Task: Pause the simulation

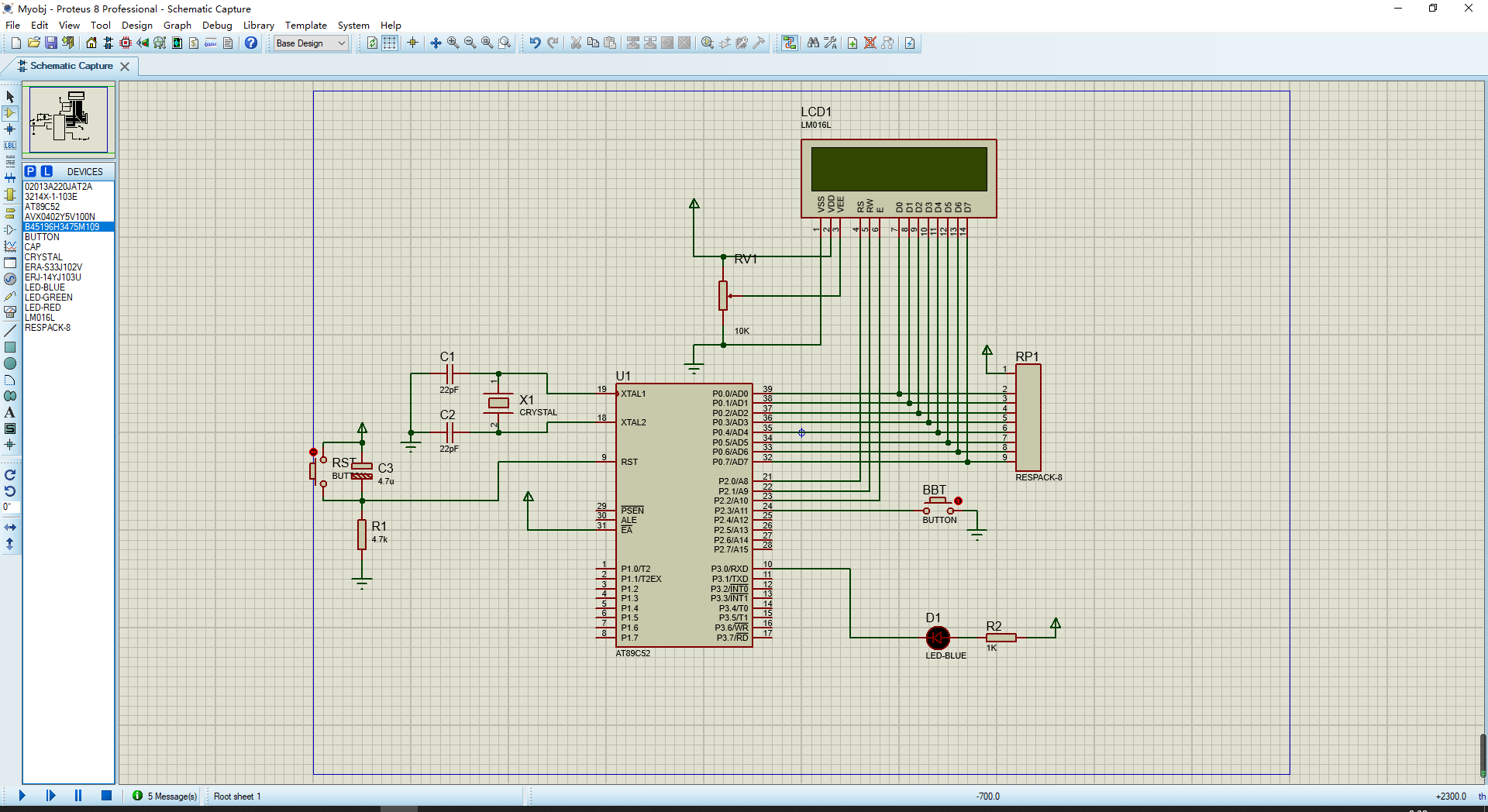Action: pyautogui.click(x=78, y=796)
